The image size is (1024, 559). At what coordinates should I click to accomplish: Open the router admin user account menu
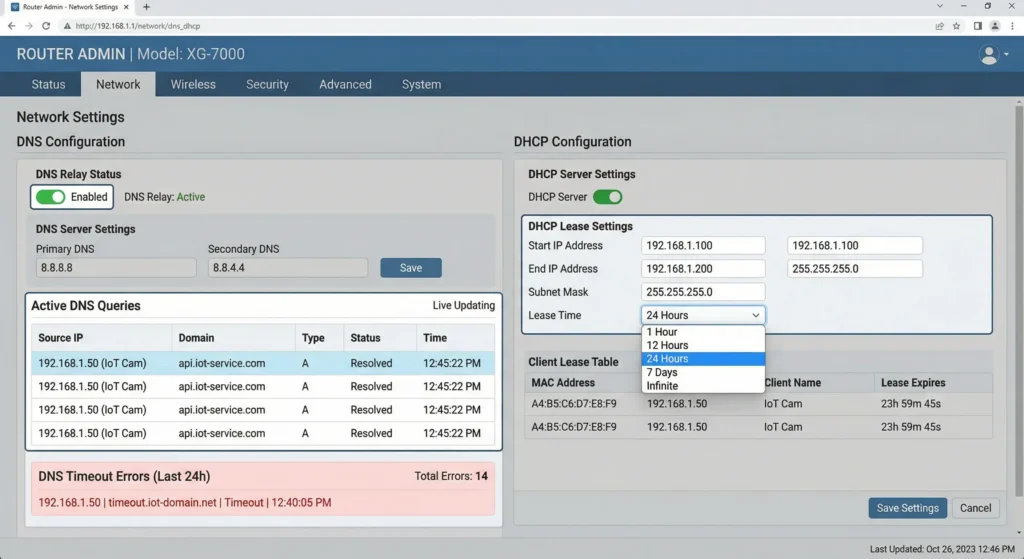click(993, 54)
